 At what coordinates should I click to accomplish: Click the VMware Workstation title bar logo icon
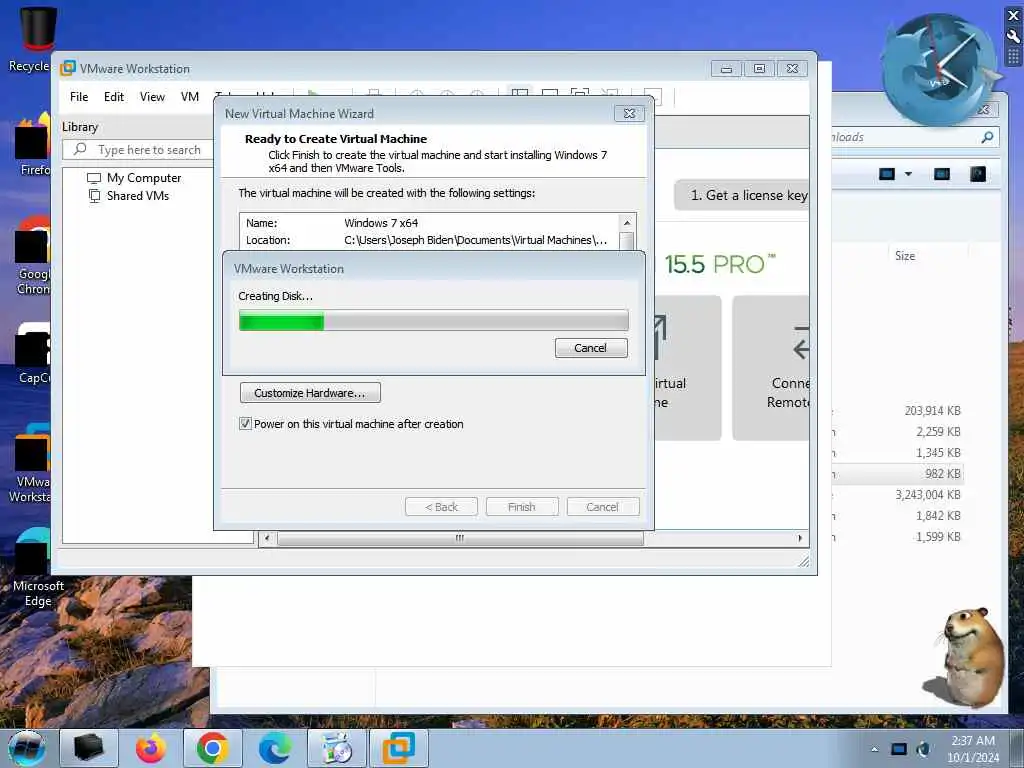pos(68,69)
